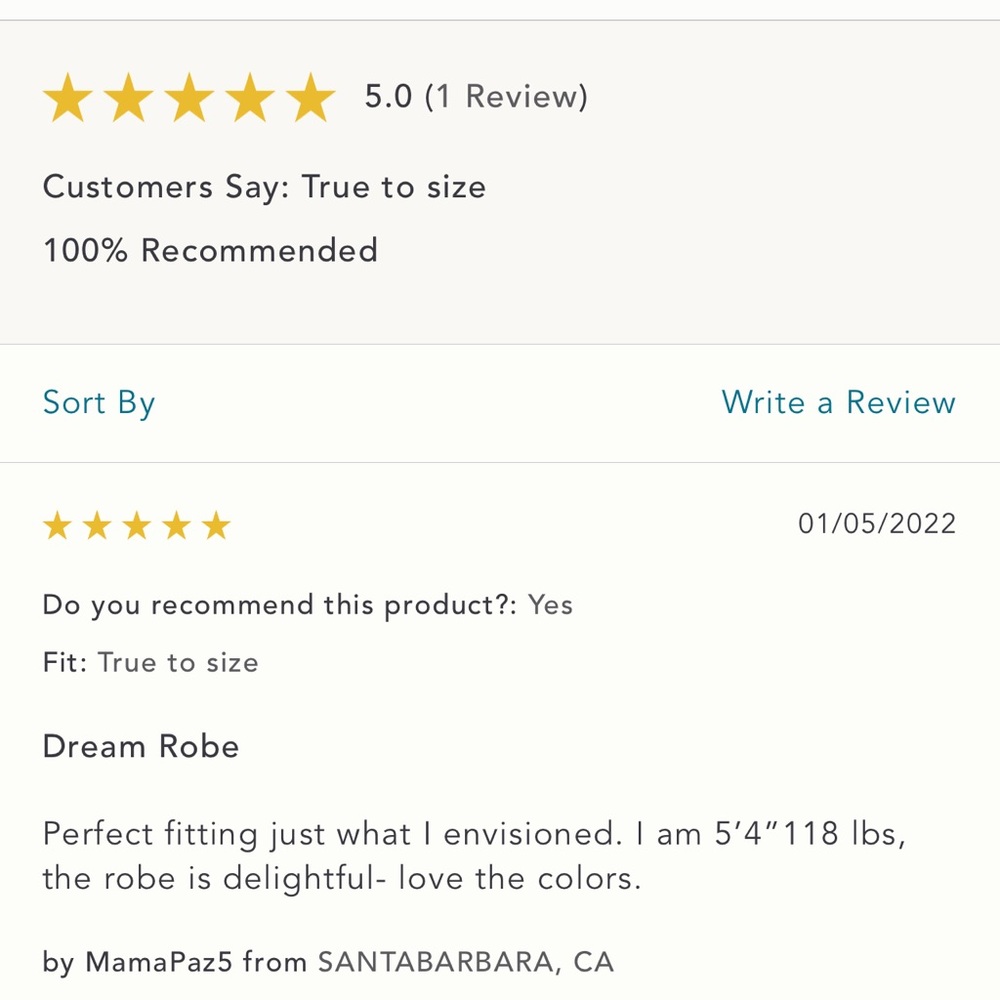Click the third large summary star
This screenshot has height=1000, width=1000.
pyautogui.click(x=189, y=98)
